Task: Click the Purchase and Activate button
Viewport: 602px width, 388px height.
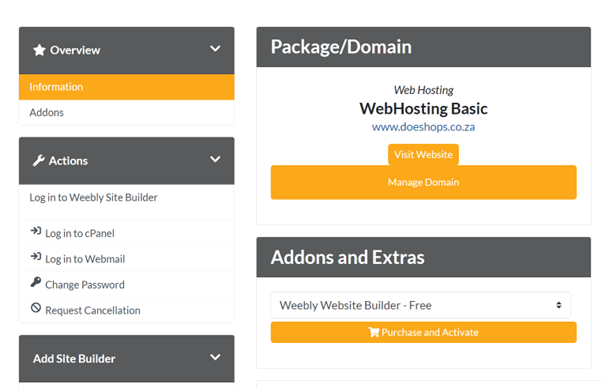Action: click(x=423, y=332)
